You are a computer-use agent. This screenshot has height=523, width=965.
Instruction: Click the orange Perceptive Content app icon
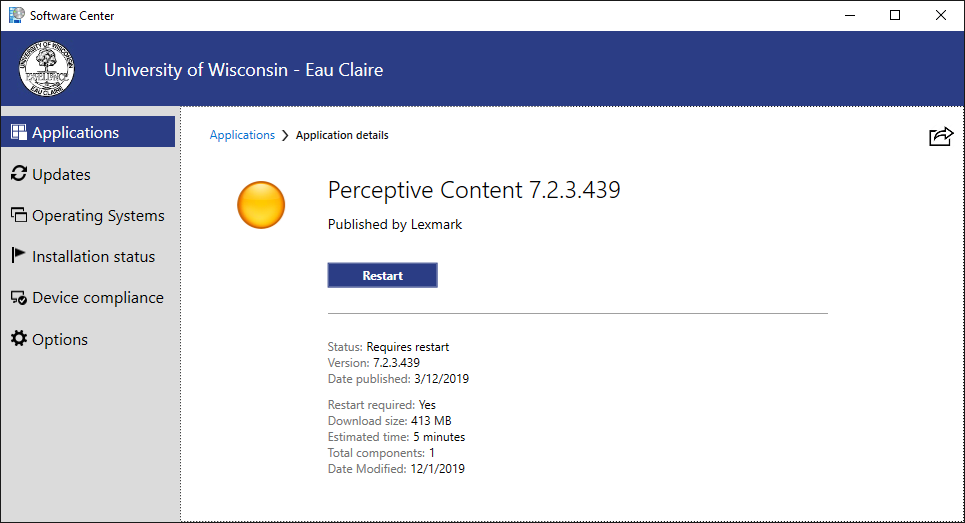tap(261, 205)
